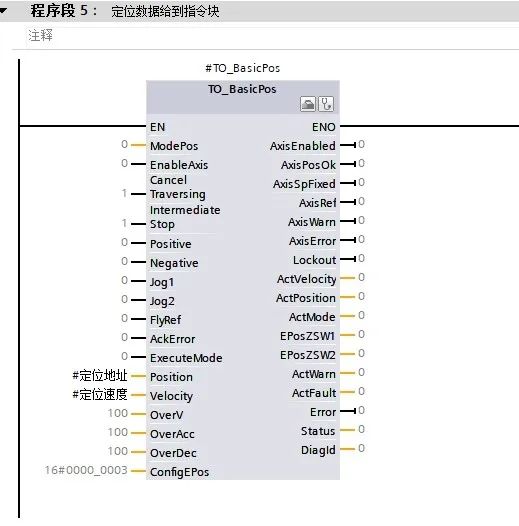
Task: Select the #TO_BasicPos instance name
Action: click(243, 68)
